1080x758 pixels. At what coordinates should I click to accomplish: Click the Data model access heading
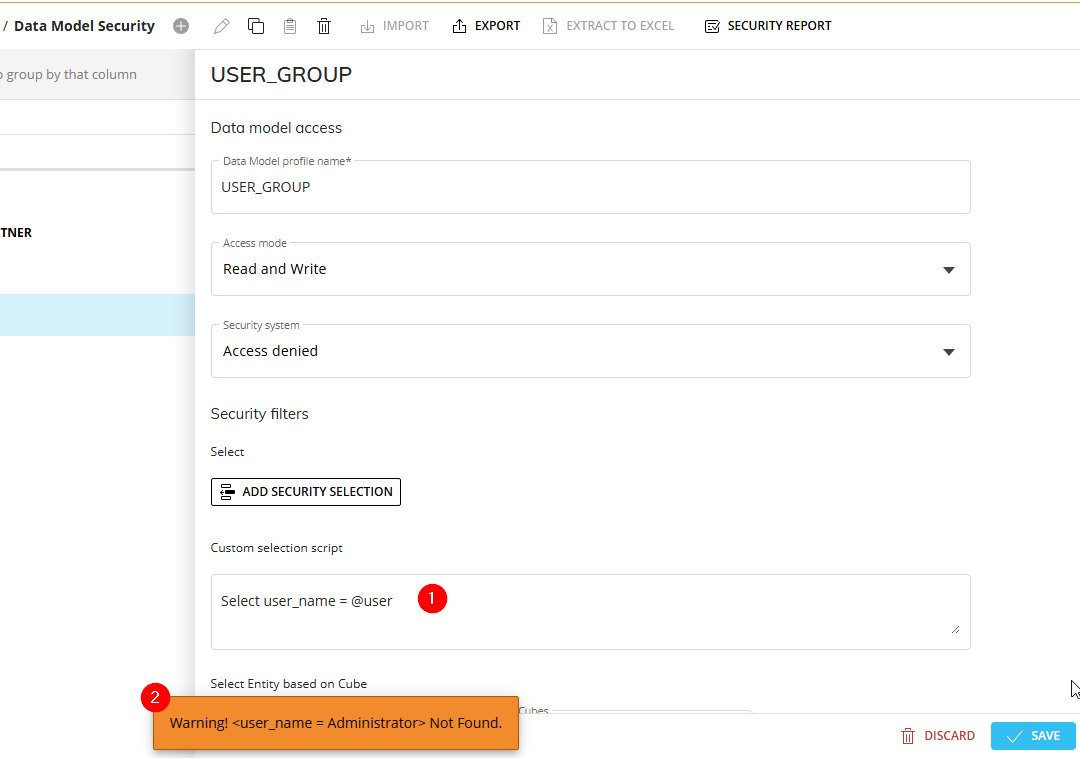click(x=276, y=128)
